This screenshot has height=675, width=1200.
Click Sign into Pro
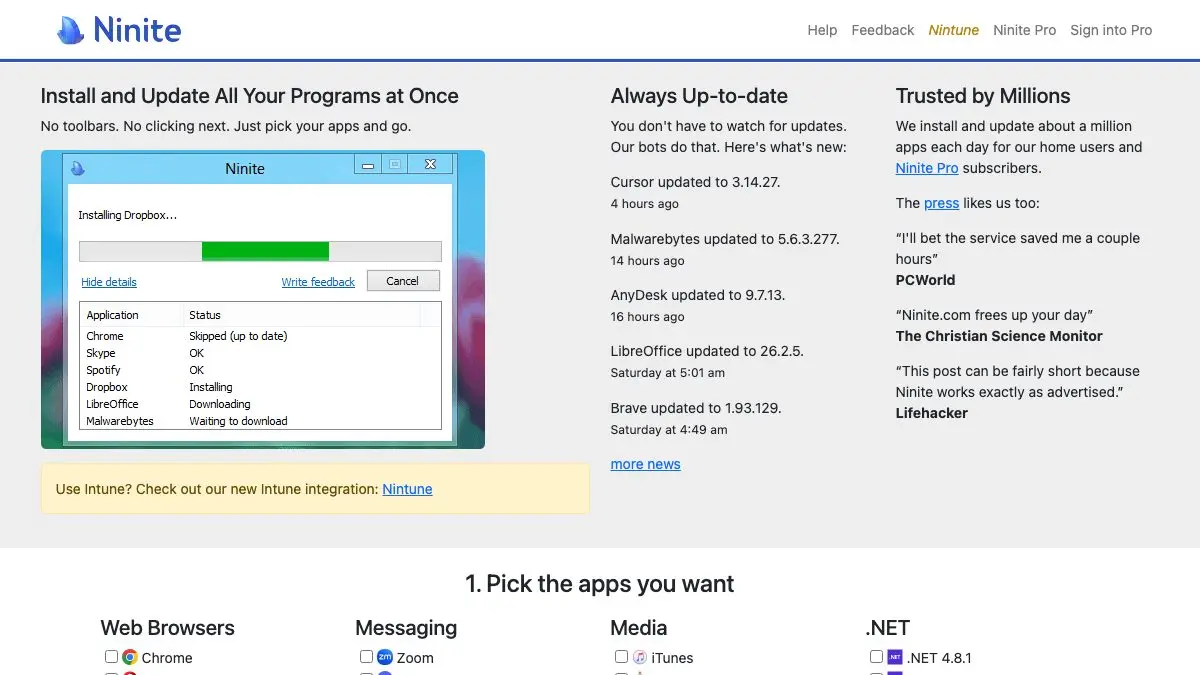(x=1111, y=30)
